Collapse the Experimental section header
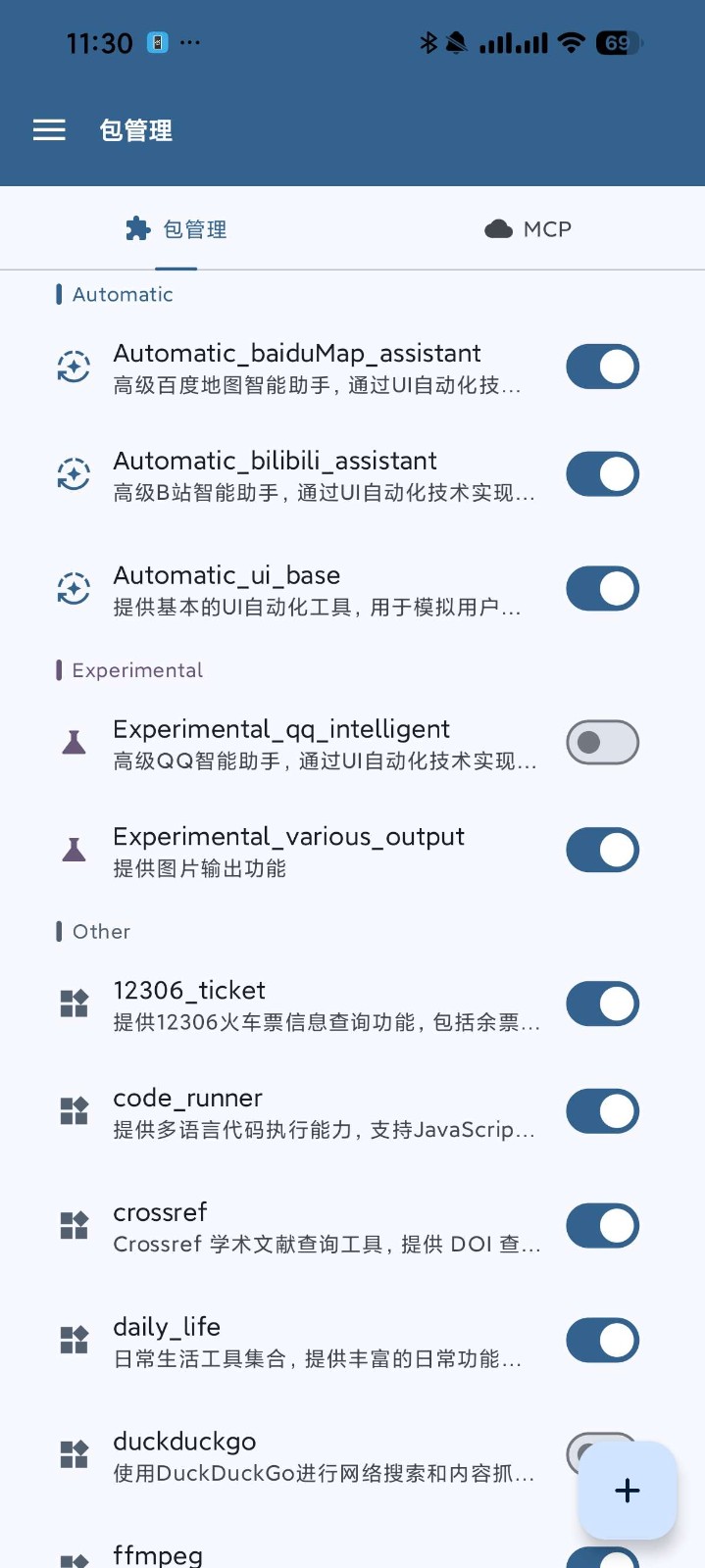 pyautogui.click(x=136, y=669)
